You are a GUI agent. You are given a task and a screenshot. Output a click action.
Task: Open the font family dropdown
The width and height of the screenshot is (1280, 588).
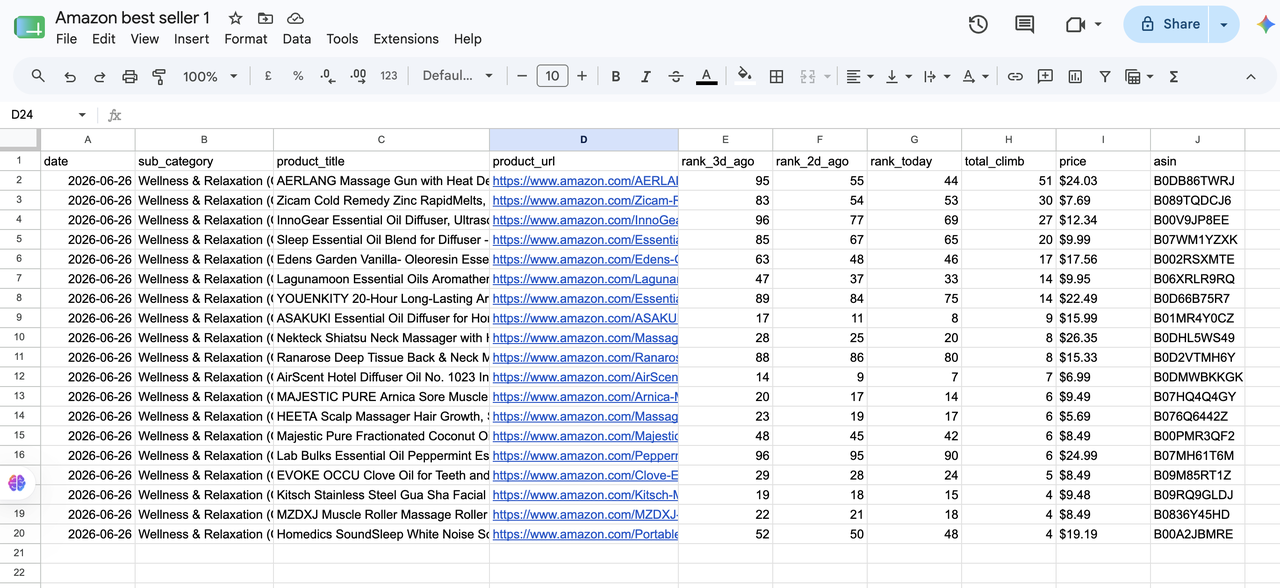(x=458, y=76)
